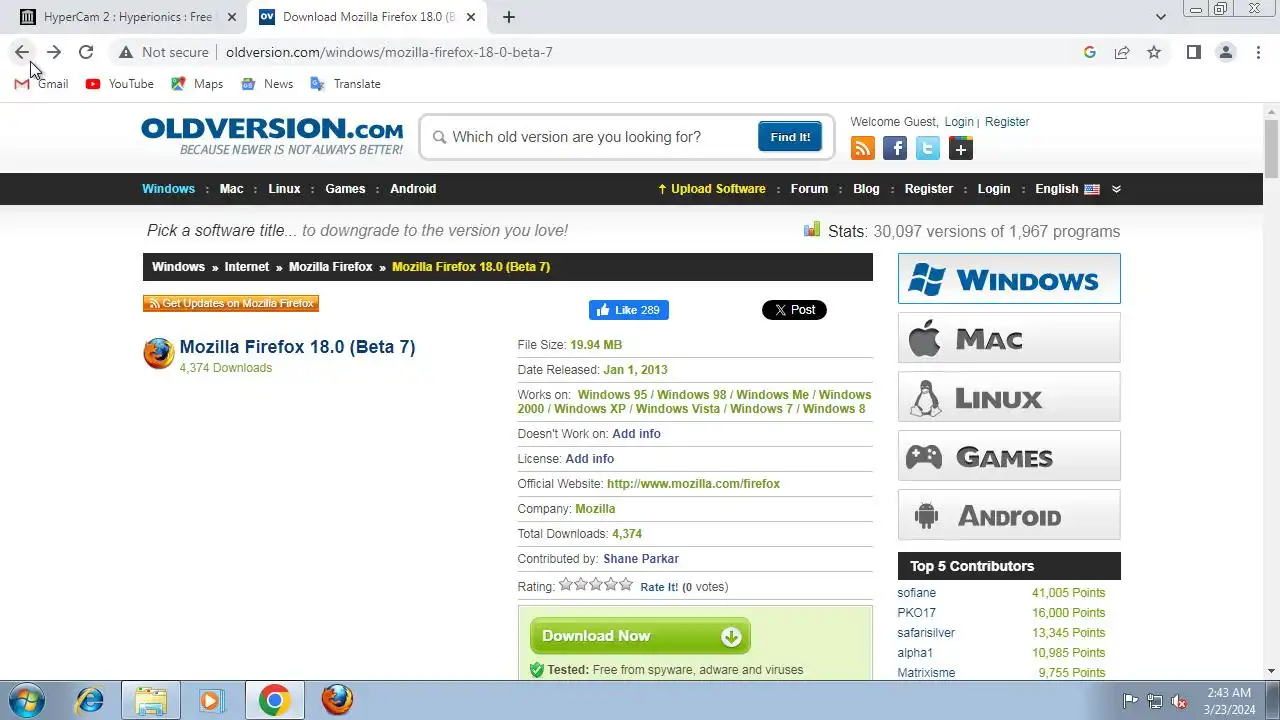1280x720 pixels.
Task: Select Mac in the navigation bar
Action: 231,189
